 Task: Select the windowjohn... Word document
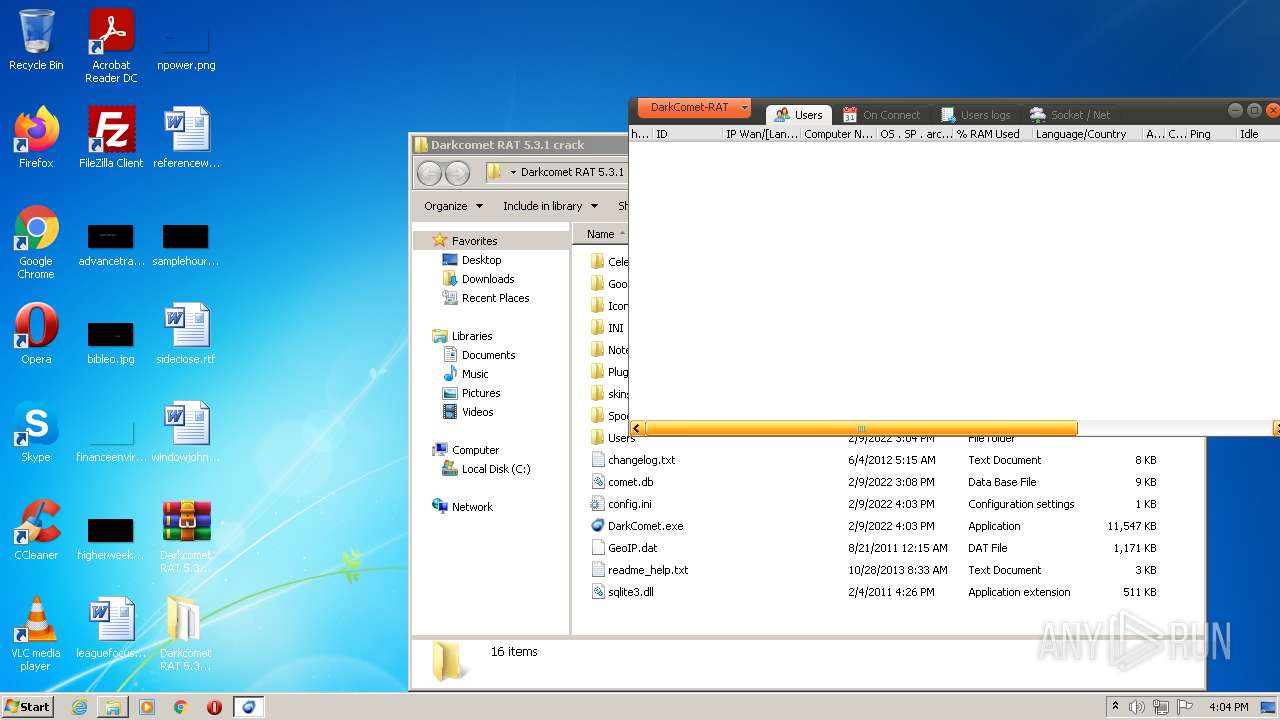[x=186, y=432]
